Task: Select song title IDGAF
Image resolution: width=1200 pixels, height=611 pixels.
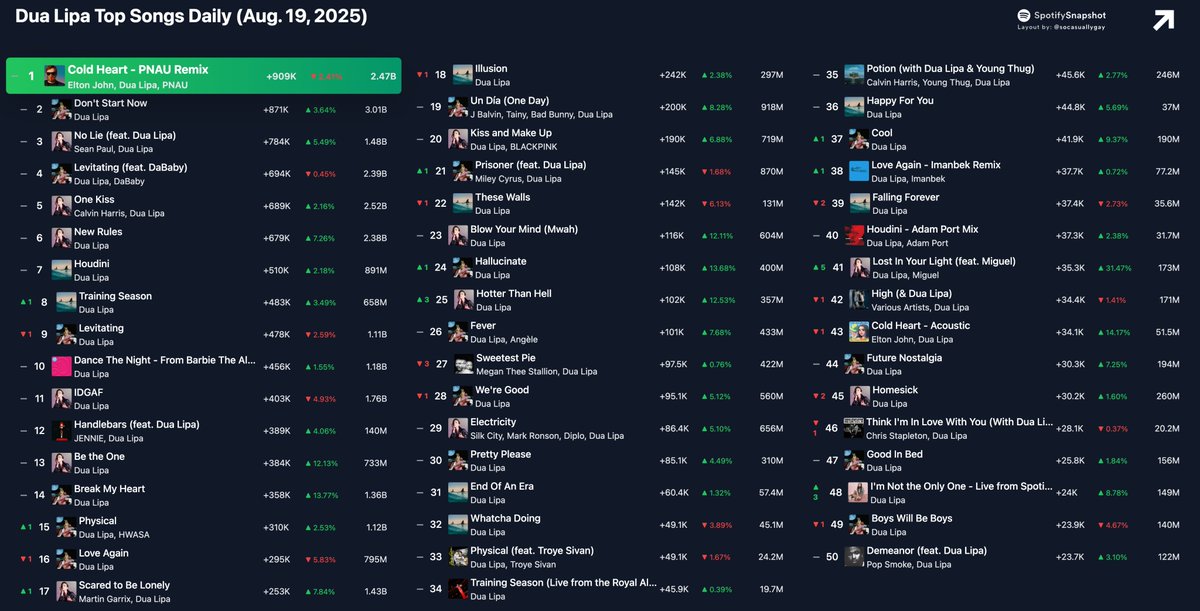Action: (89, 392)
